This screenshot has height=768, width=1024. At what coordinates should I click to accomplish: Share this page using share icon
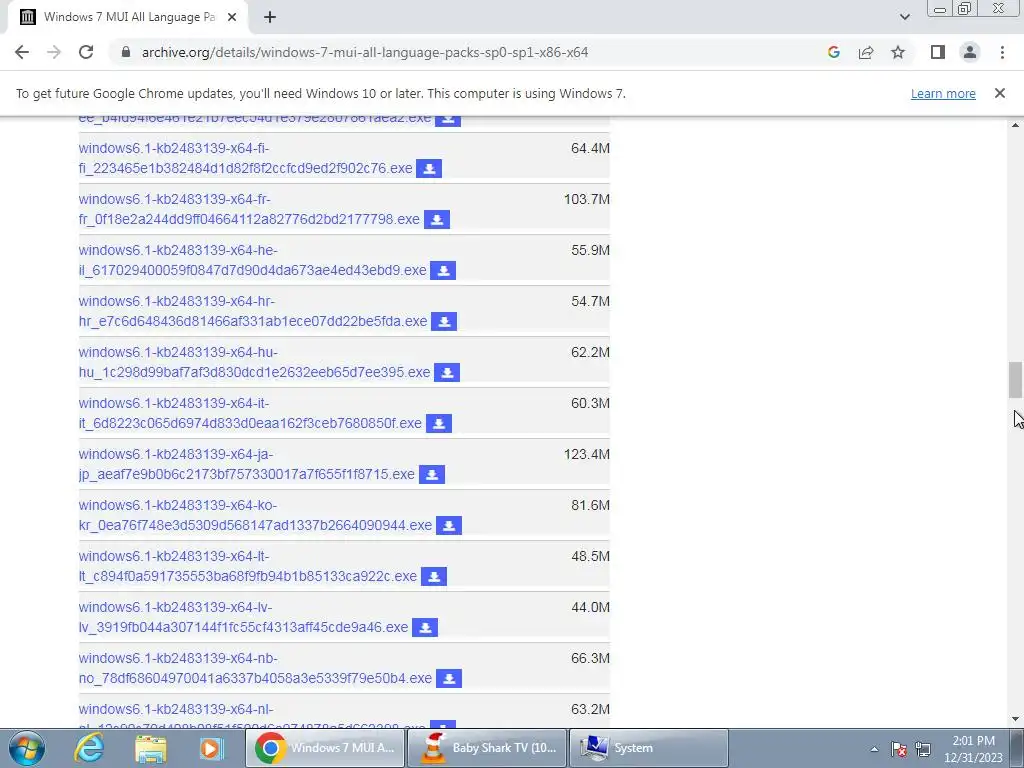pos(866,52)
